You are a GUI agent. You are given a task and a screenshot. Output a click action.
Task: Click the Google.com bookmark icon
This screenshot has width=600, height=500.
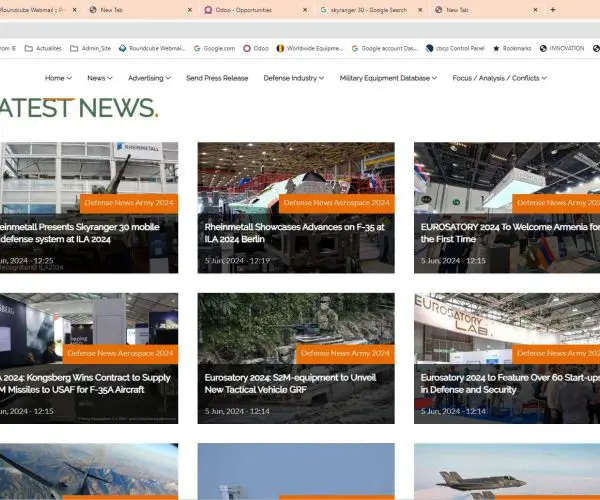pos(198,47)
